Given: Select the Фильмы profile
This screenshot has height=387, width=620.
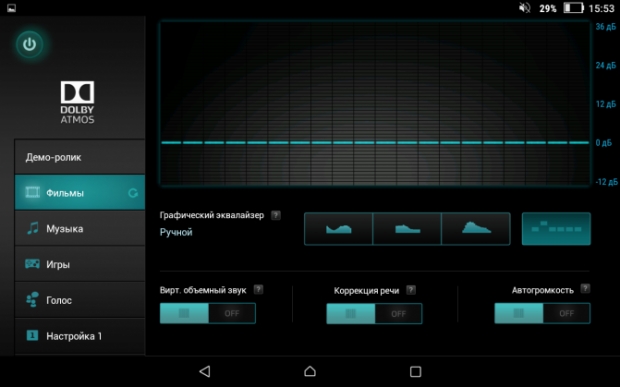Looking at the screenshot, I should click(x=80, y=193).
